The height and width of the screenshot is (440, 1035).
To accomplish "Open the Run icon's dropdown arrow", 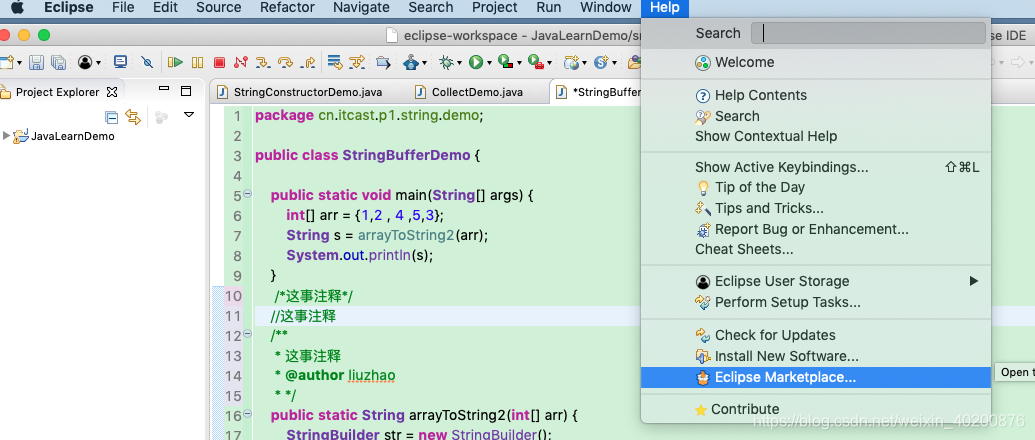I will (489, 63).
